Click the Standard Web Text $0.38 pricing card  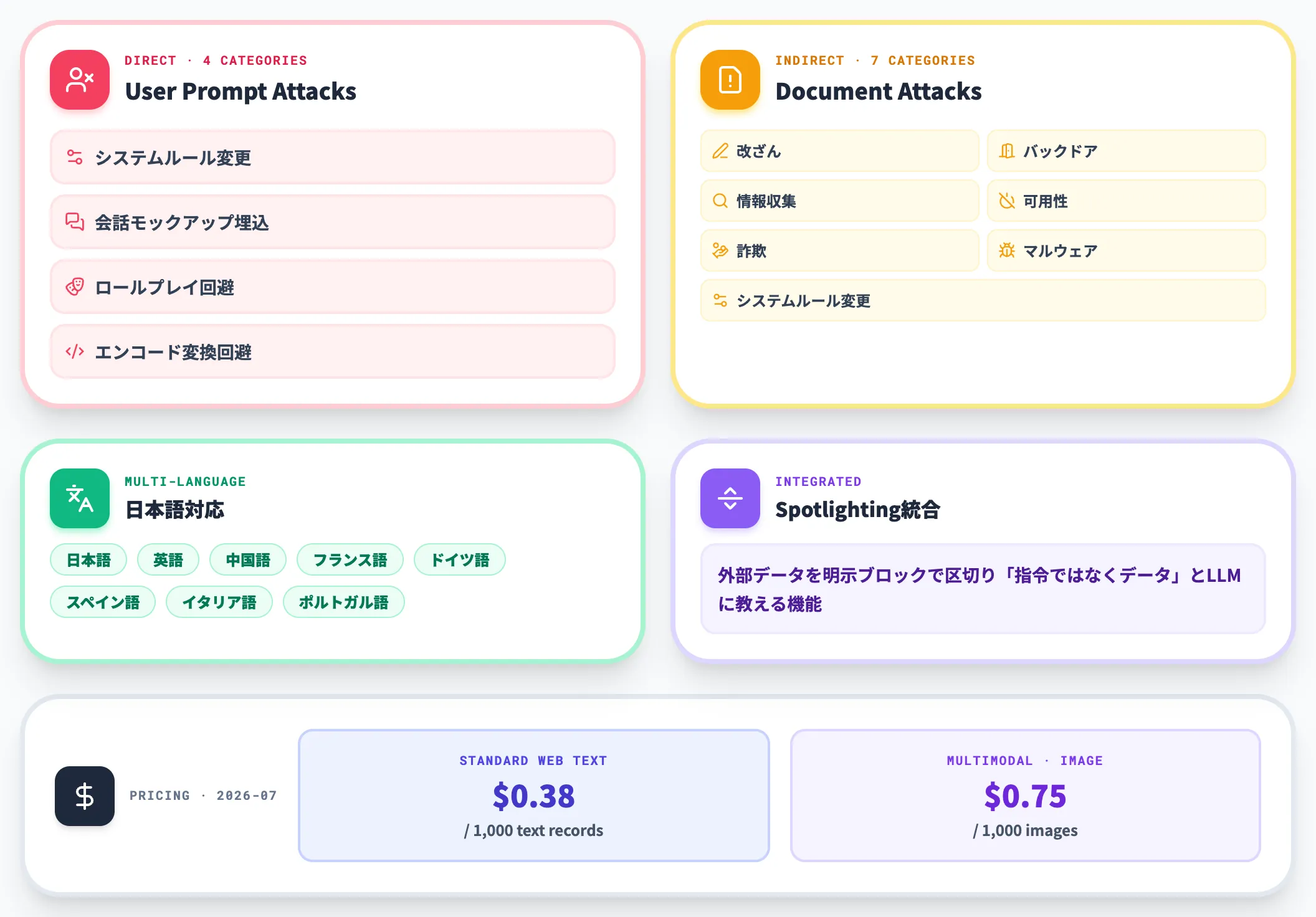point(534,796)
